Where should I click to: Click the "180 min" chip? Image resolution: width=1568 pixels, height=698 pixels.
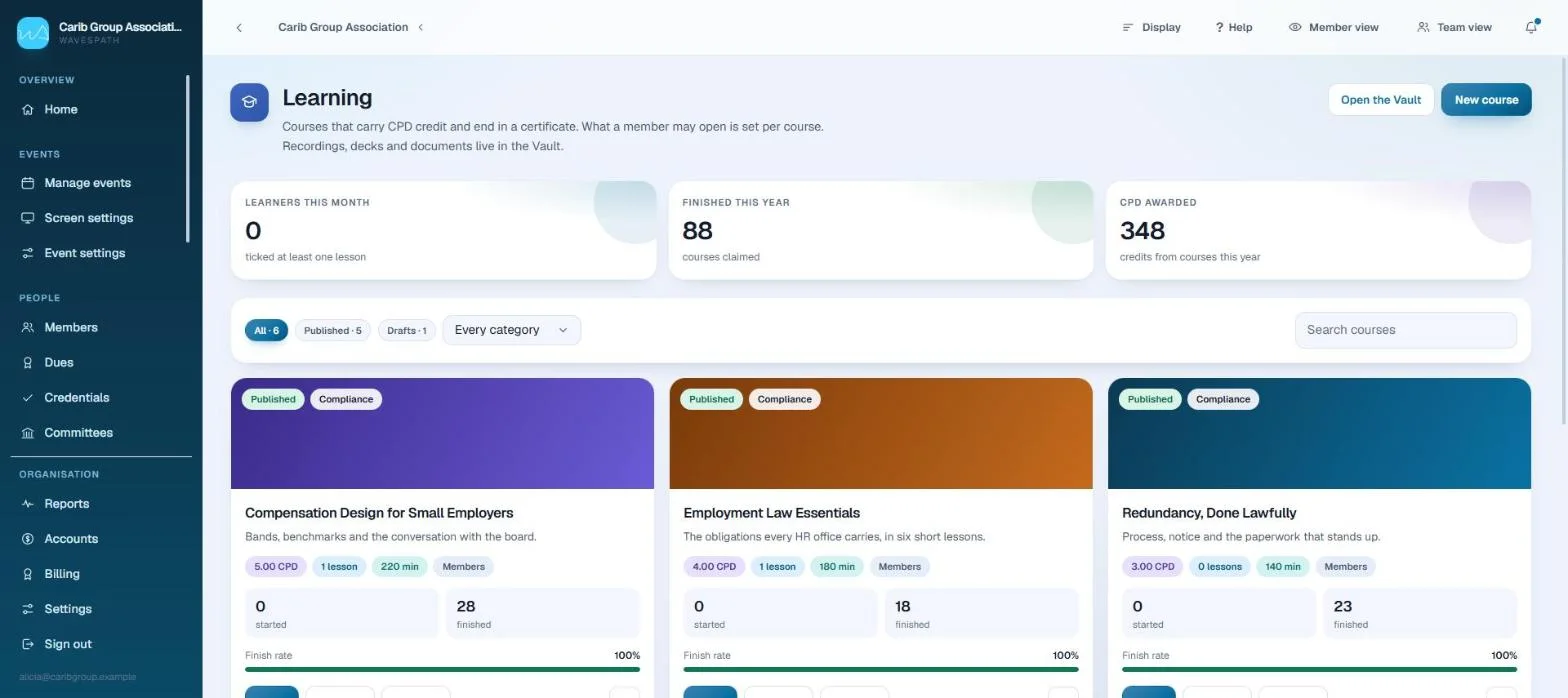(837, 566)
